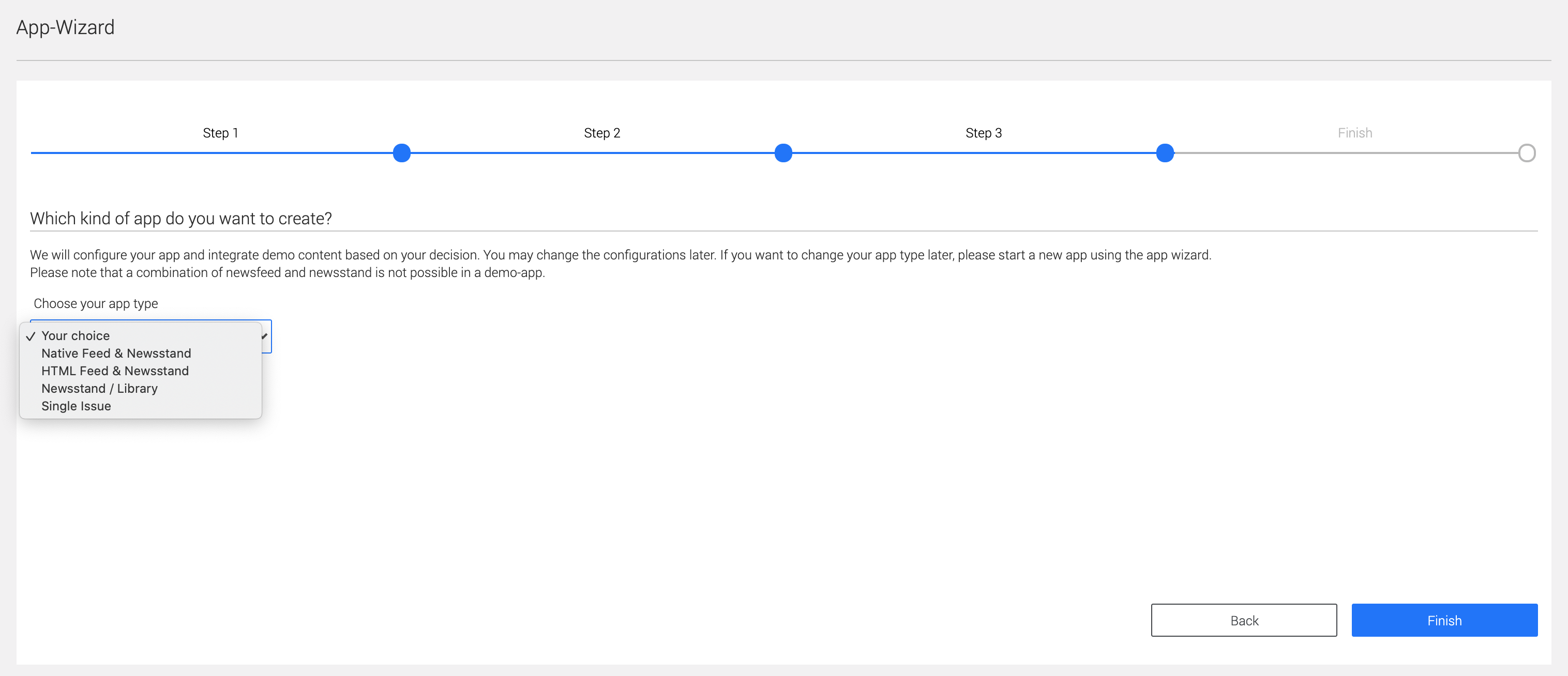Image resolution: width=1568 pixels, height=676 pixels.
Task: Click the empty Finish progress circle
Action: coord(1527,153)
